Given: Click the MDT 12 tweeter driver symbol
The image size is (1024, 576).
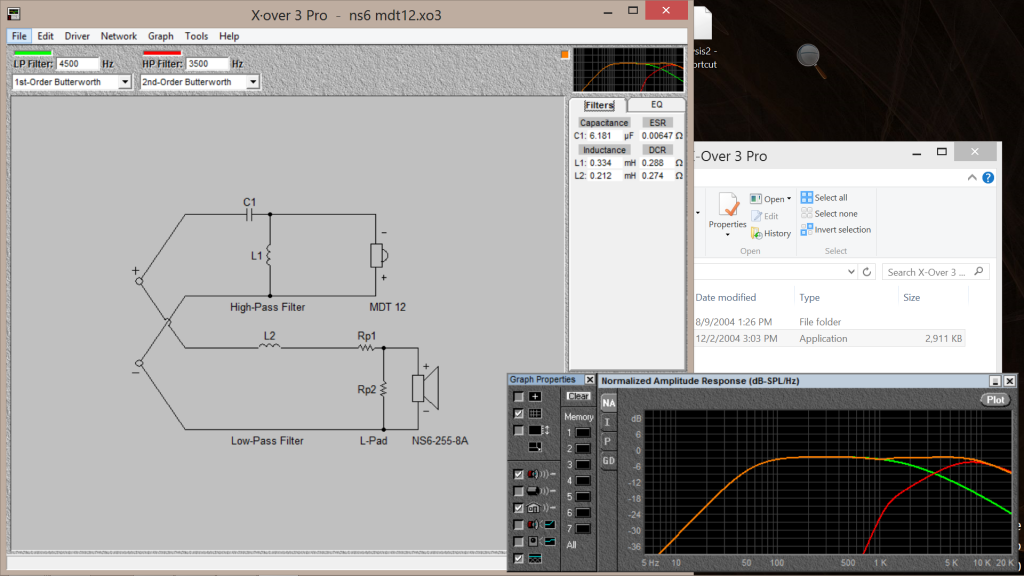Looking at the screenshot, I should (x=379, y=255).
